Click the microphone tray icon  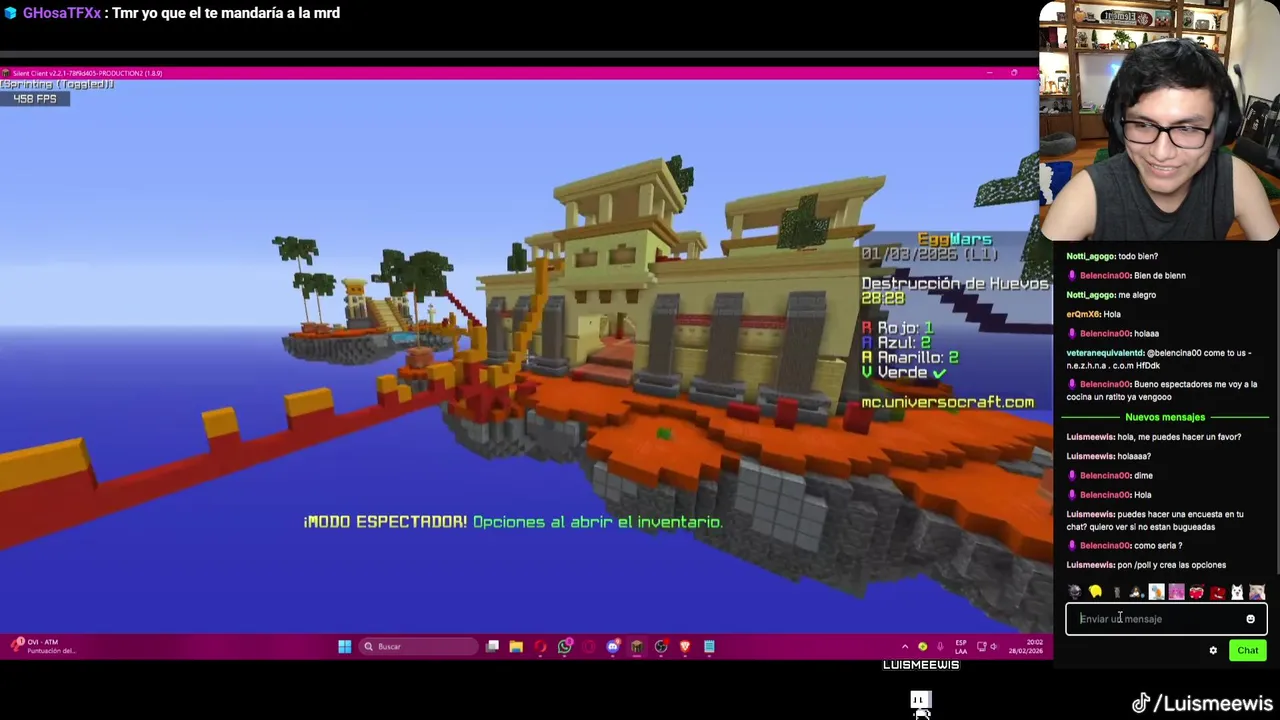940,646
